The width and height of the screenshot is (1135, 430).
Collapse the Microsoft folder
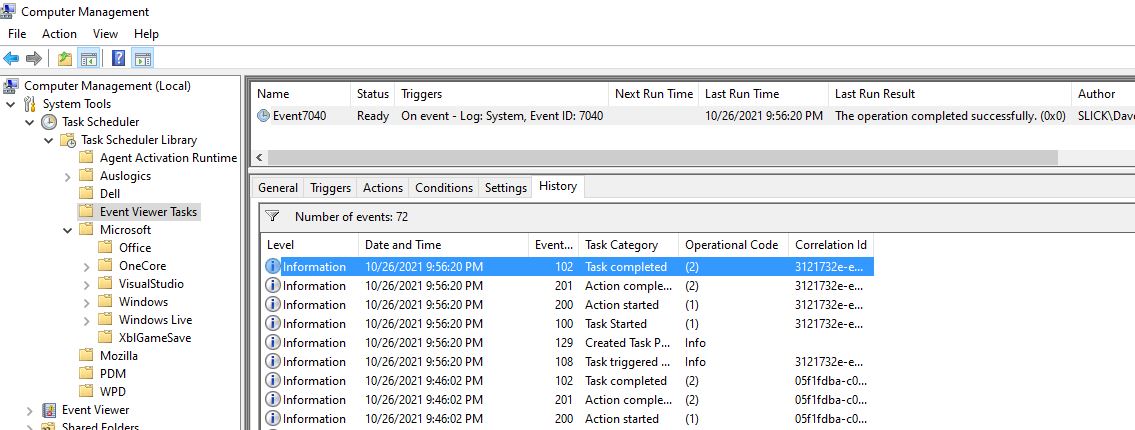(67, 230)
